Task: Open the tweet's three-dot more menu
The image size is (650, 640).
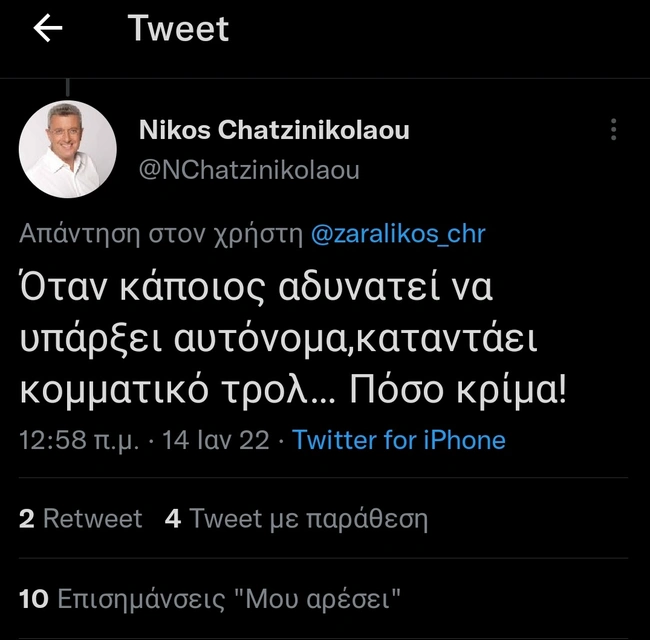Action: (x=613, y=129)
